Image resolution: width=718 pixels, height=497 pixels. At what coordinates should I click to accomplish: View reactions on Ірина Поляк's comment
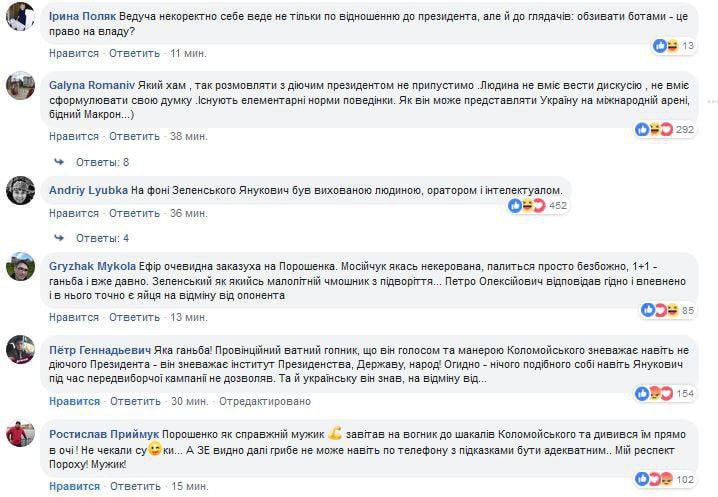(674, 46)
